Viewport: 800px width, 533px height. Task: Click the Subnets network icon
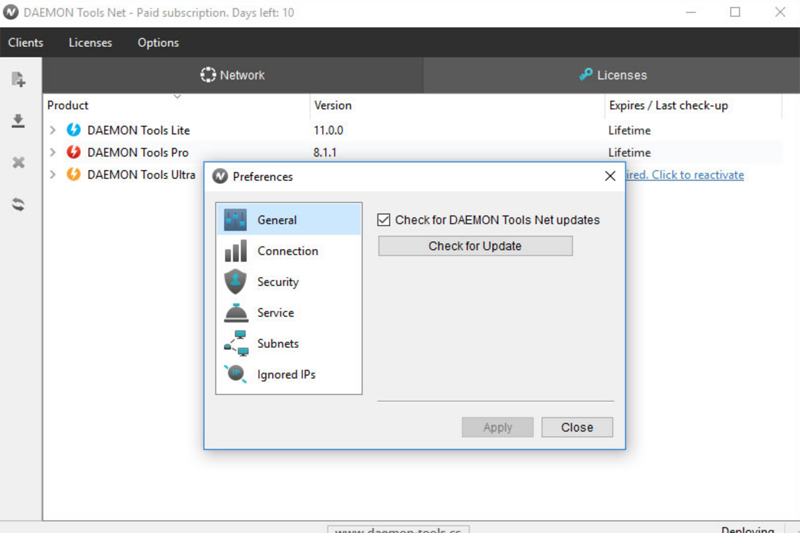pyautogui.click(x=236, y=343)
